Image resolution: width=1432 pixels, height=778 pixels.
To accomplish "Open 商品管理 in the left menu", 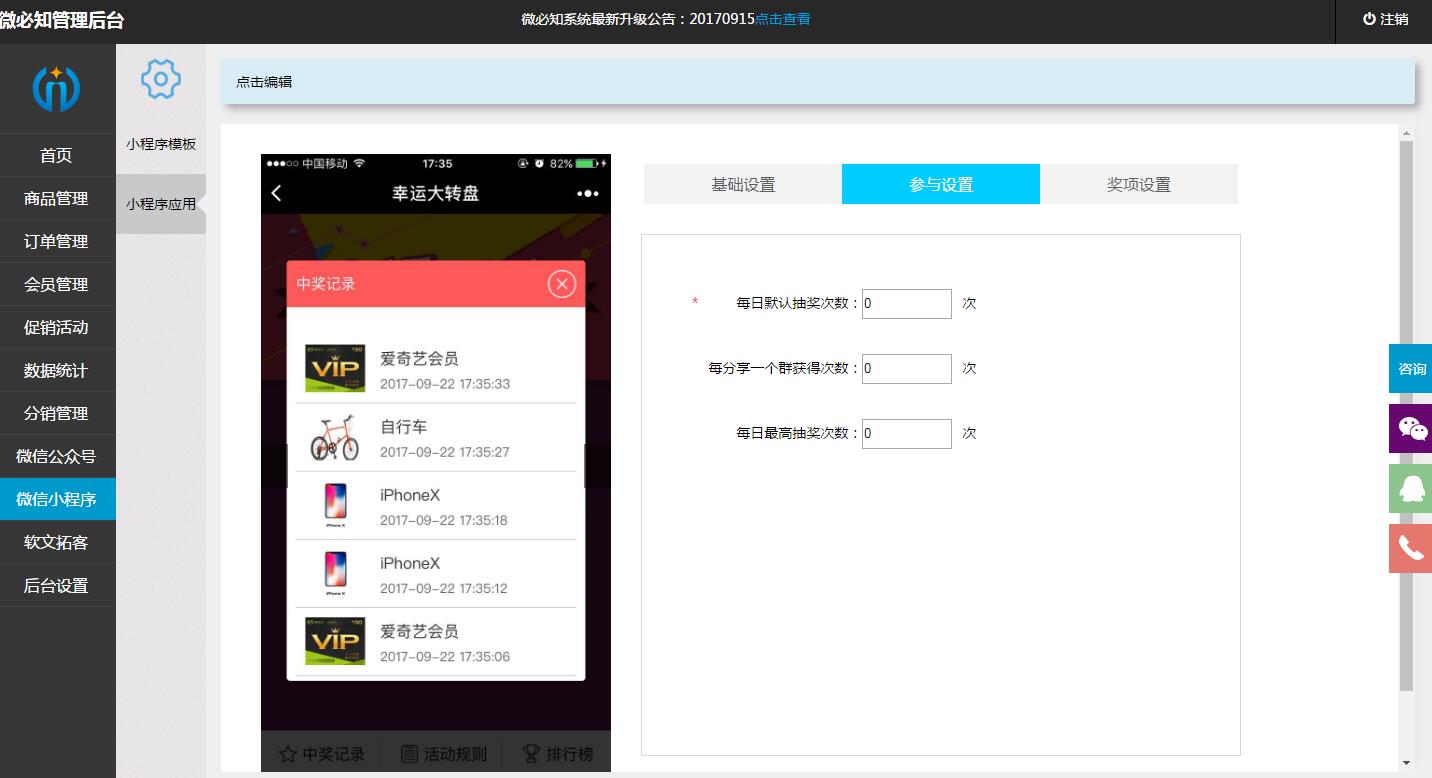I will click(56, 199).
